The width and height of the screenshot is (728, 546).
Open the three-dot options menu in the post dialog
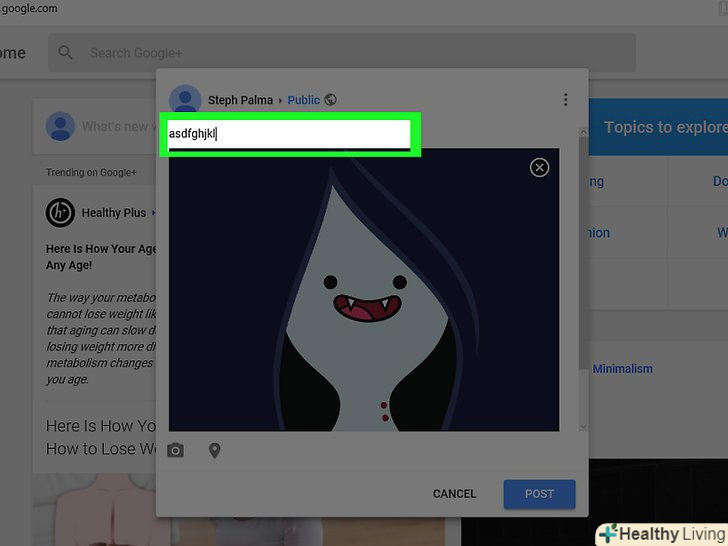coord(565,99)
